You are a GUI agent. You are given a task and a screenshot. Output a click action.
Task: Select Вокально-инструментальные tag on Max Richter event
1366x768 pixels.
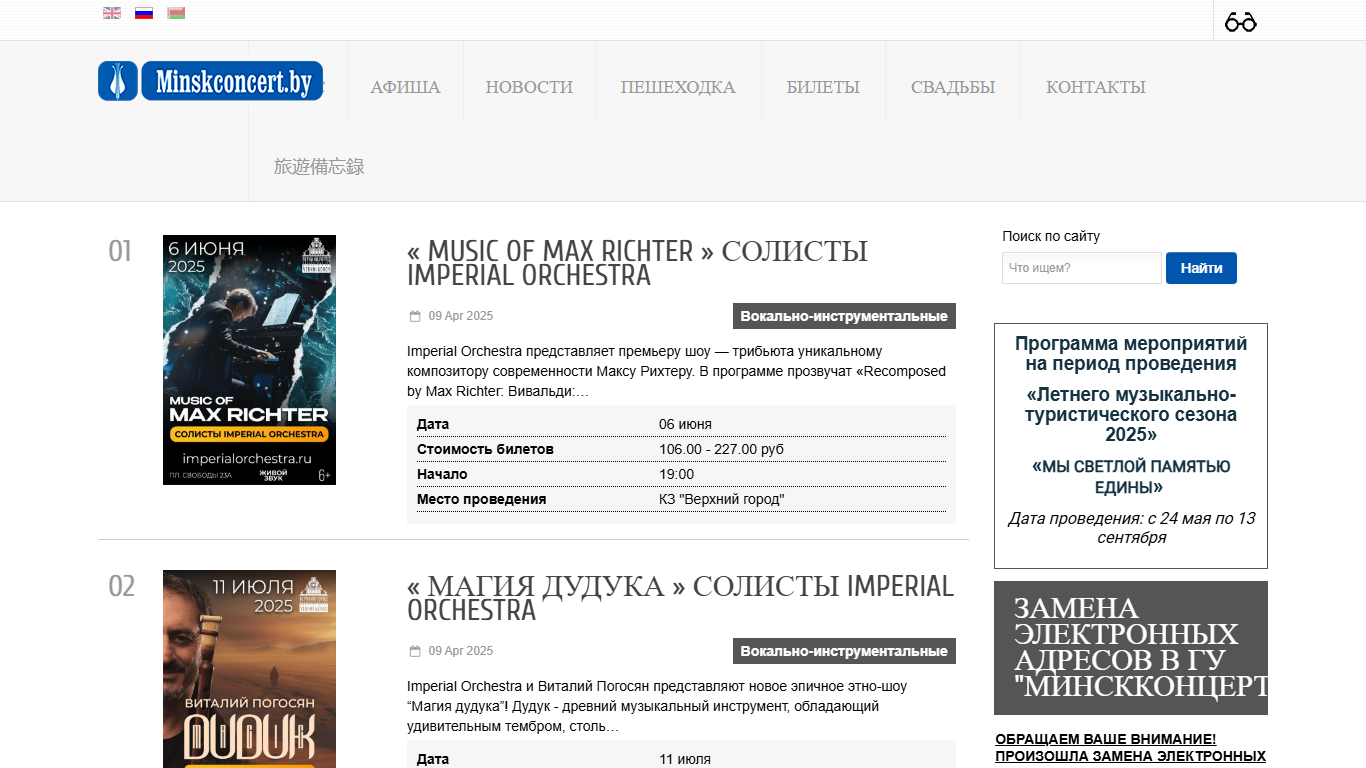click(844, 316)
